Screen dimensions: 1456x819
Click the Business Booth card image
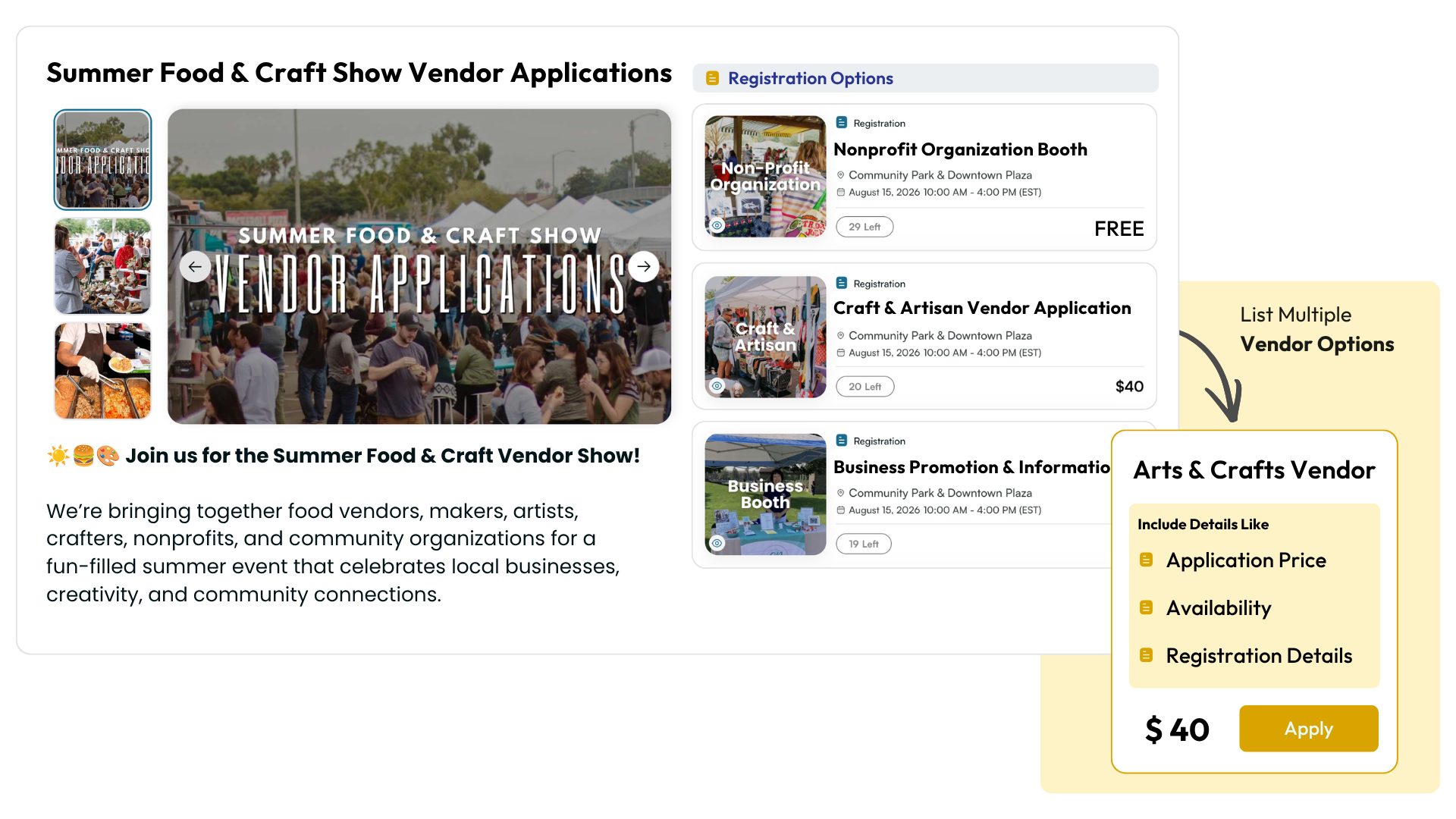click(x=765, y=494)
